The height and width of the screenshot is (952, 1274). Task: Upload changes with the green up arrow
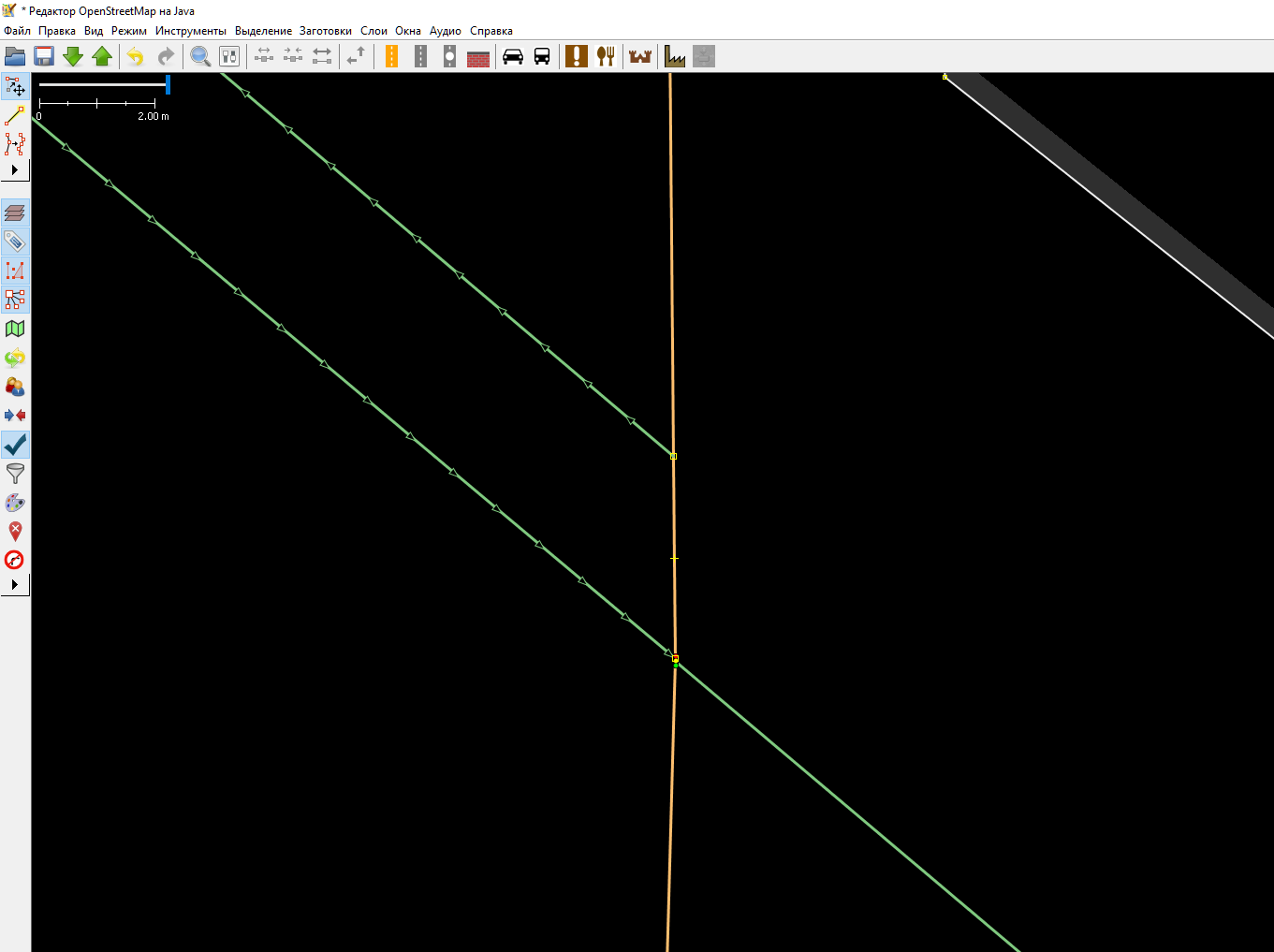point(102,56)
